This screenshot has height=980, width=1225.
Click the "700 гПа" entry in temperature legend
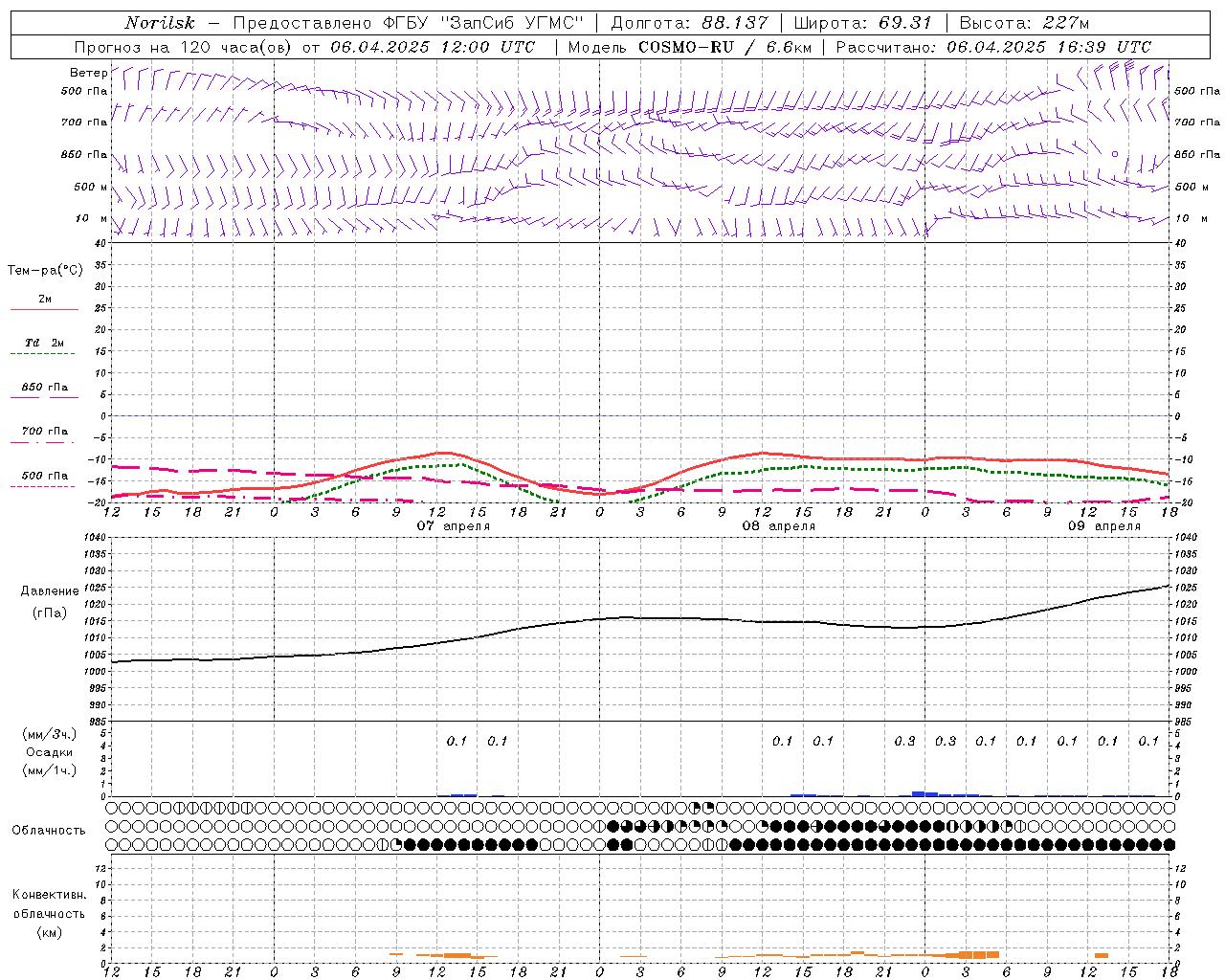click(45, 432)
